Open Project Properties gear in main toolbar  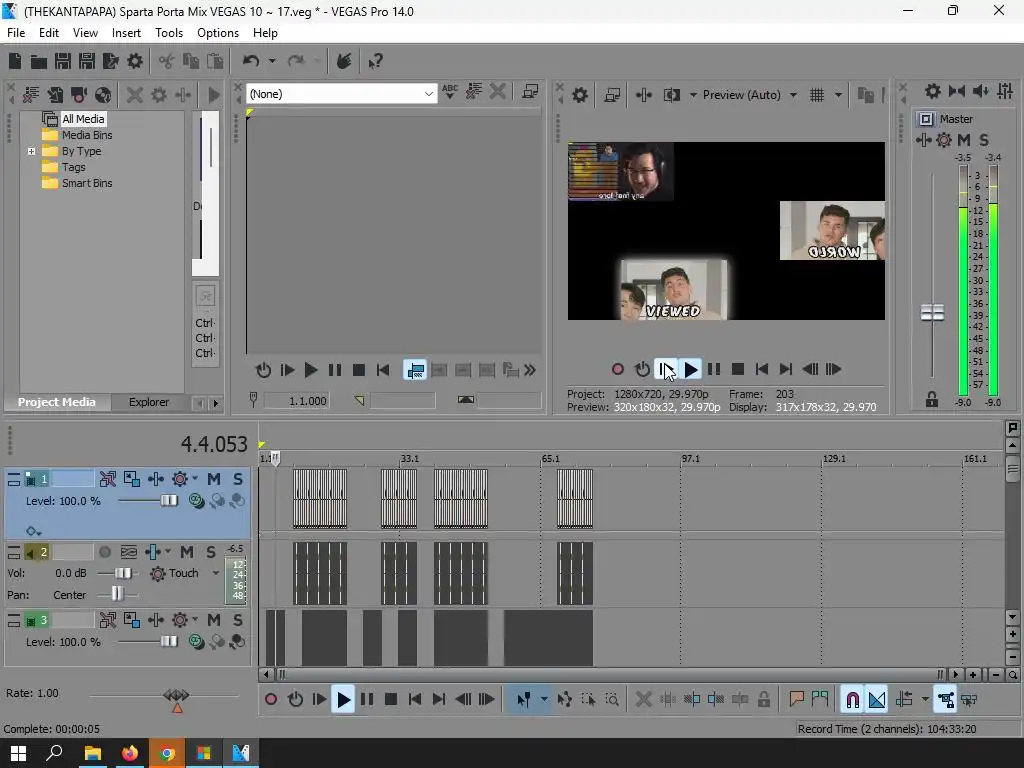click(x=135, y=61)
